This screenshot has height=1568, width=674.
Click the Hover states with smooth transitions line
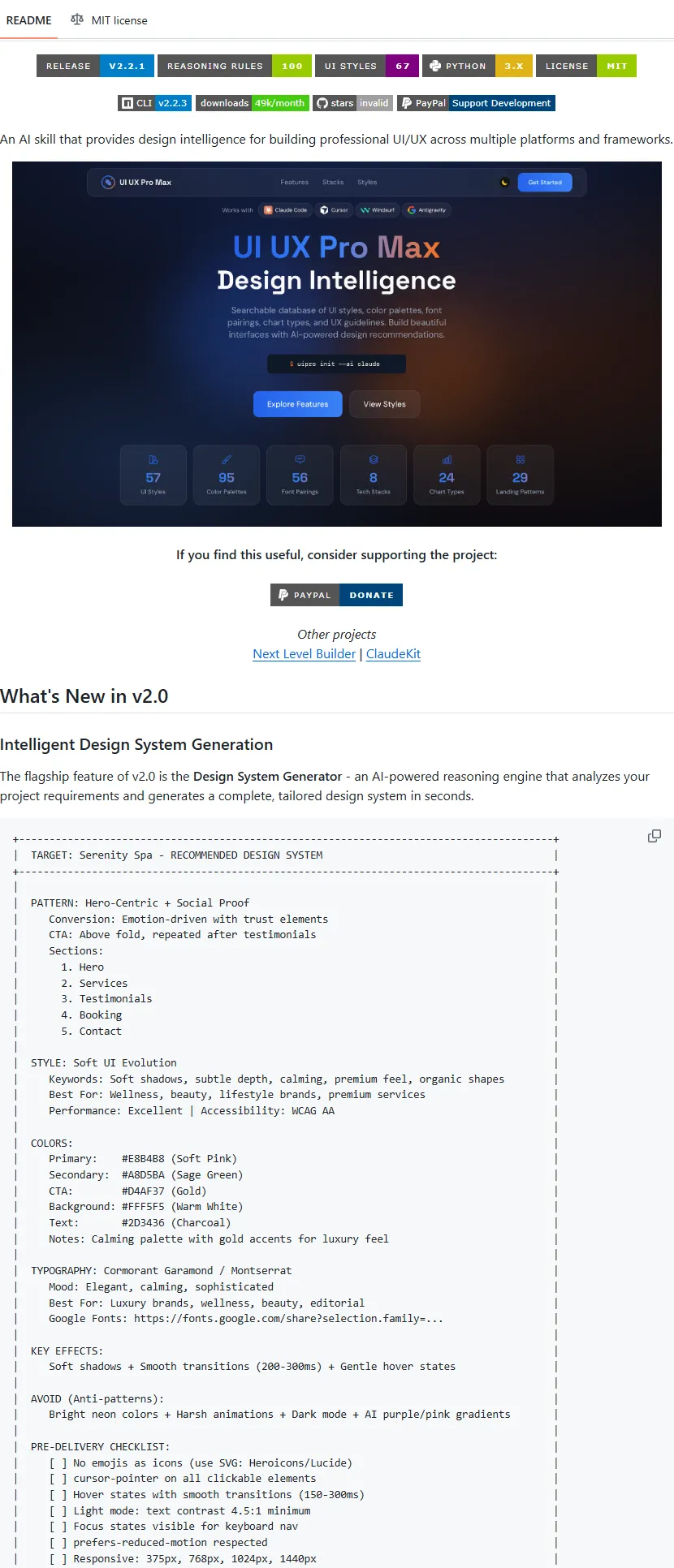pos(207,1495)
